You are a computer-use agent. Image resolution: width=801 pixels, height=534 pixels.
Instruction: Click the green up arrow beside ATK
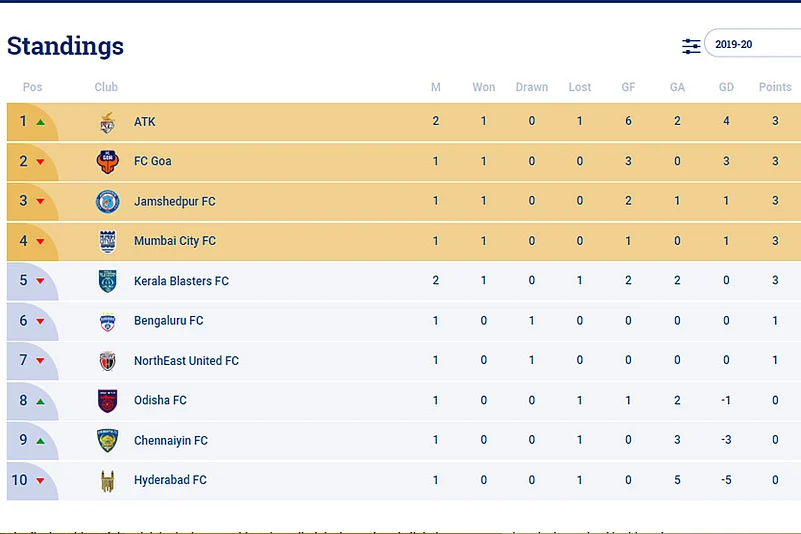[40, 122]
